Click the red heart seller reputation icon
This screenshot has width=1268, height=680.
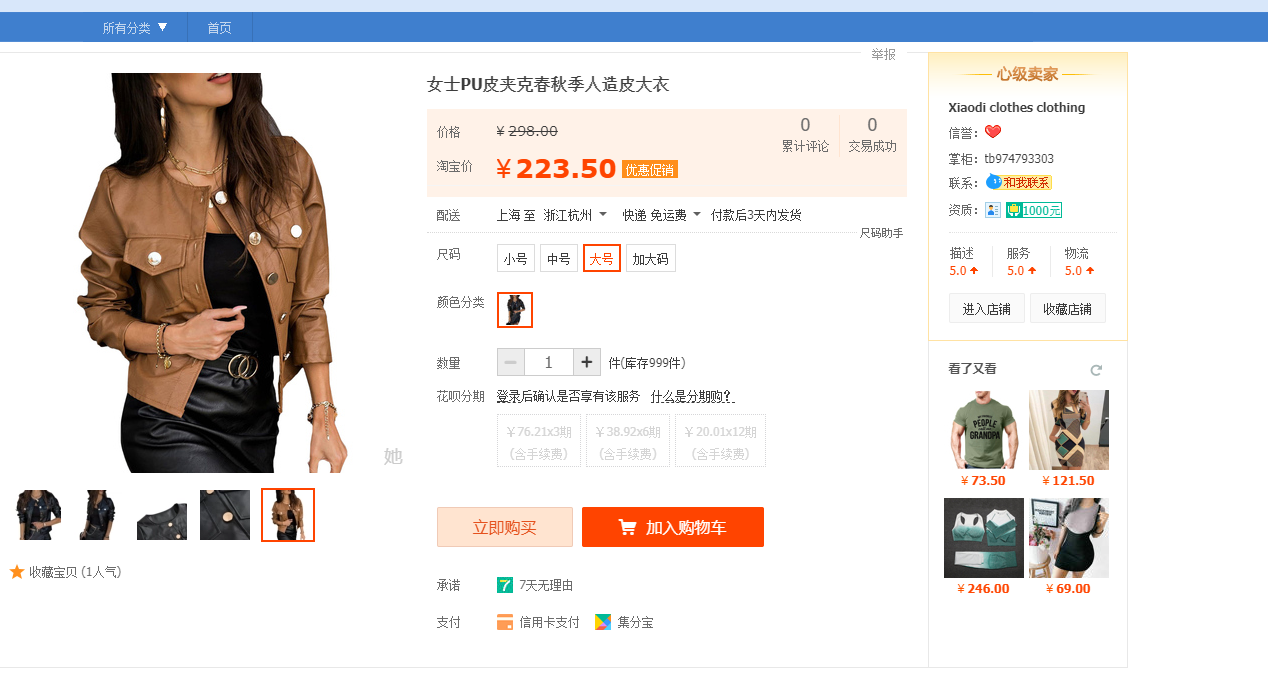pos(993,132)
